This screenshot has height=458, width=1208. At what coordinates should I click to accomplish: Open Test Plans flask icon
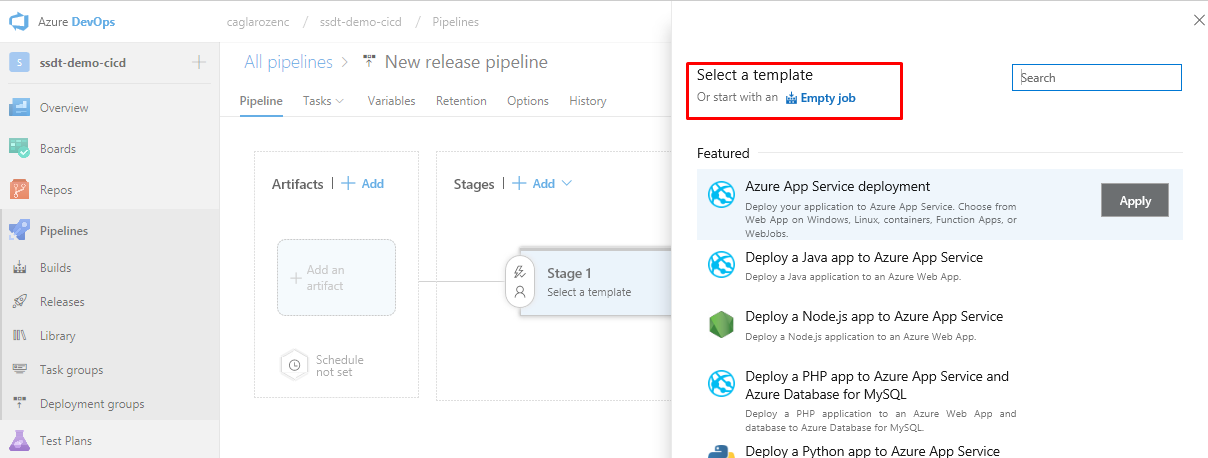tap(19, 440)
